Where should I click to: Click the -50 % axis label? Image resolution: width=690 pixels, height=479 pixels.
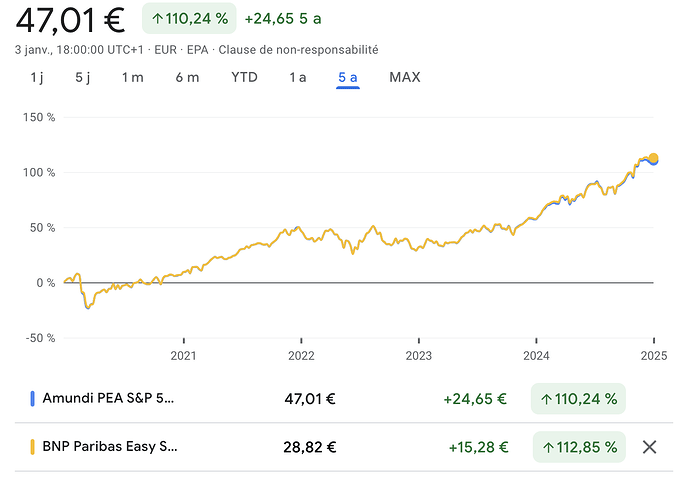click(x=40, y=338)
